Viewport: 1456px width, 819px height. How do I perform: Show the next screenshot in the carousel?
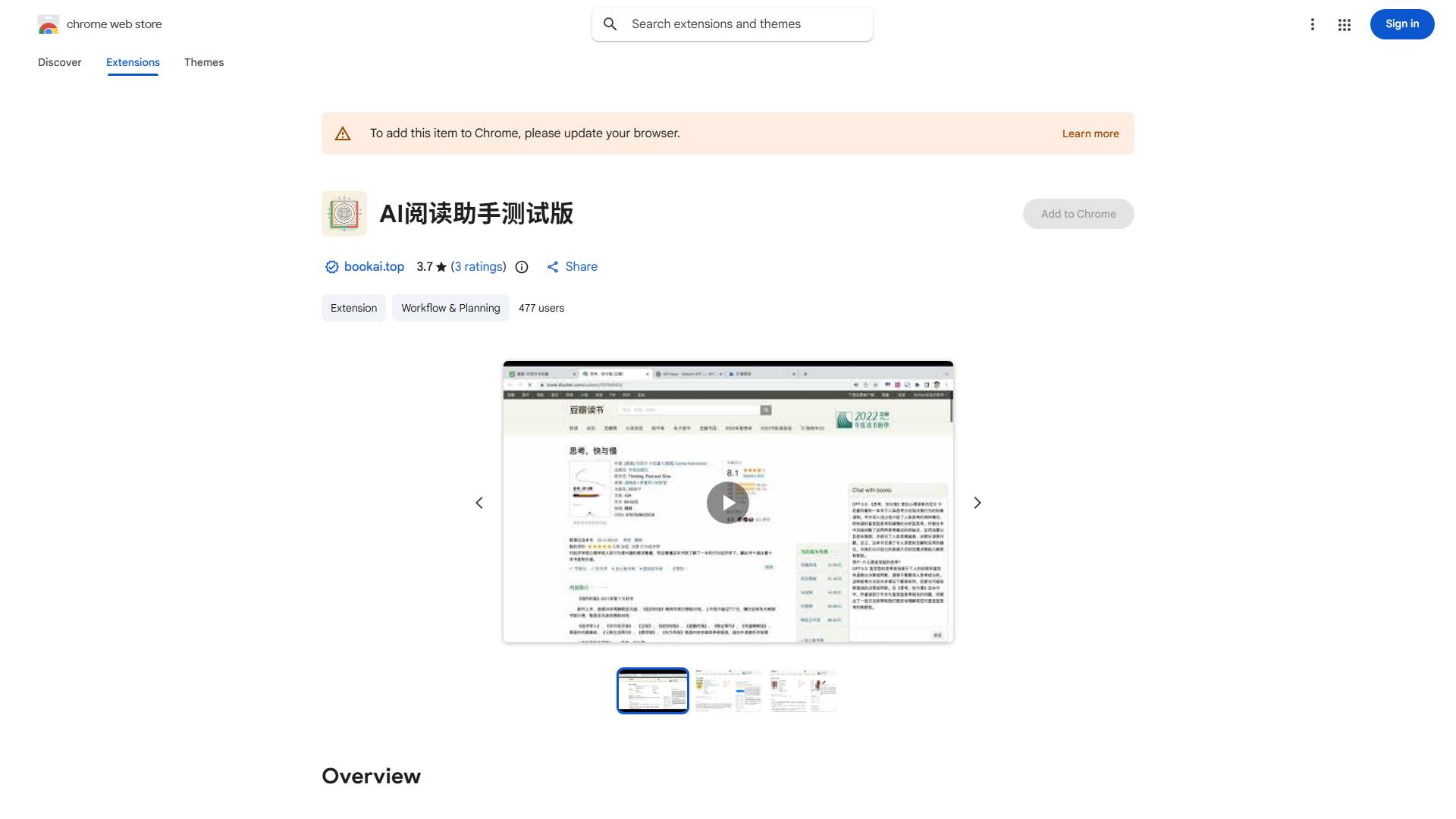pyautogui.click(x=977, y=502)
